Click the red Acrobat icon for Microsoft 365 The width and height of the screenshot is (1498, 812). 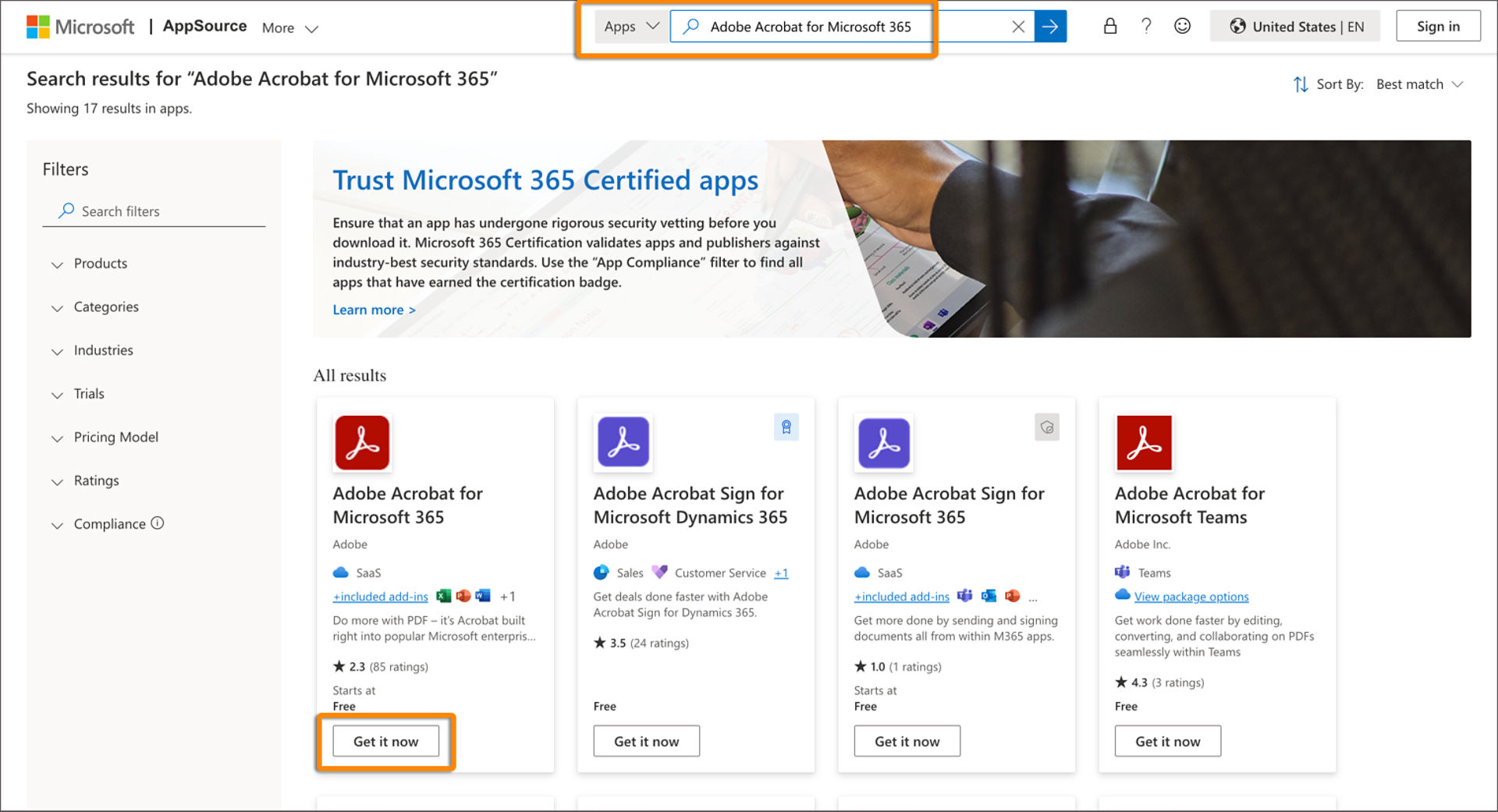tap(362, 442)
